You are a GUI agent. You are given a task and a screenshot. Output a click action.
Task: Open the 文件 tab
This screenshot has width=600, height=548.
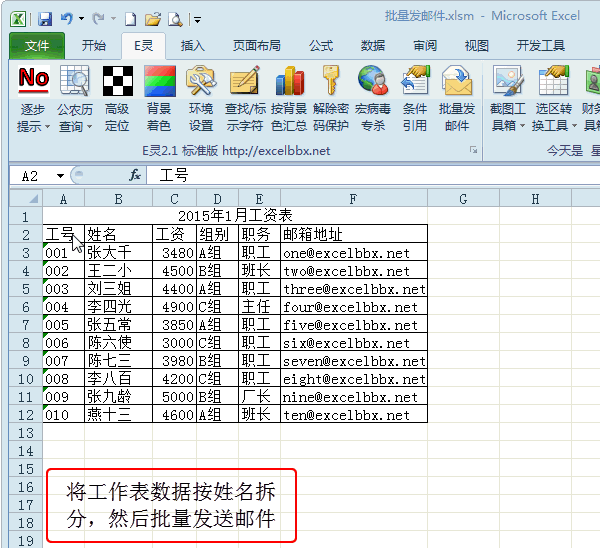(x=37, y=46)
